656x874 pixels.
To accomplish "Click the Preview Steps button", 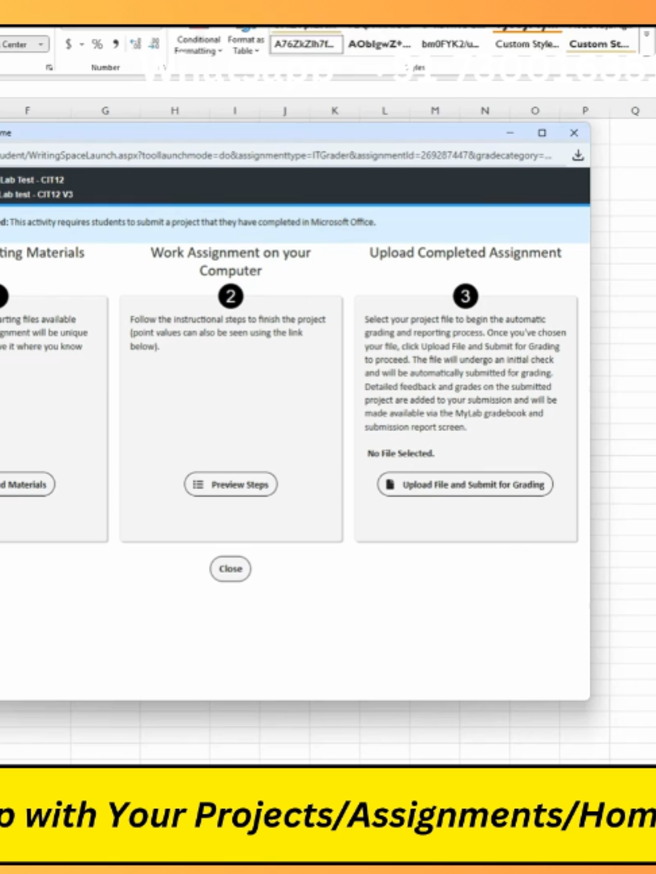I will pos(231,484).
